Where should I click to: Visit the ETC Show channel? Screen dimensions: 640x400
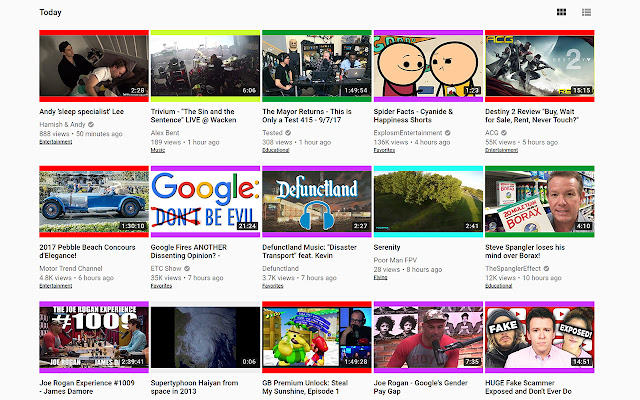point(166,269)
